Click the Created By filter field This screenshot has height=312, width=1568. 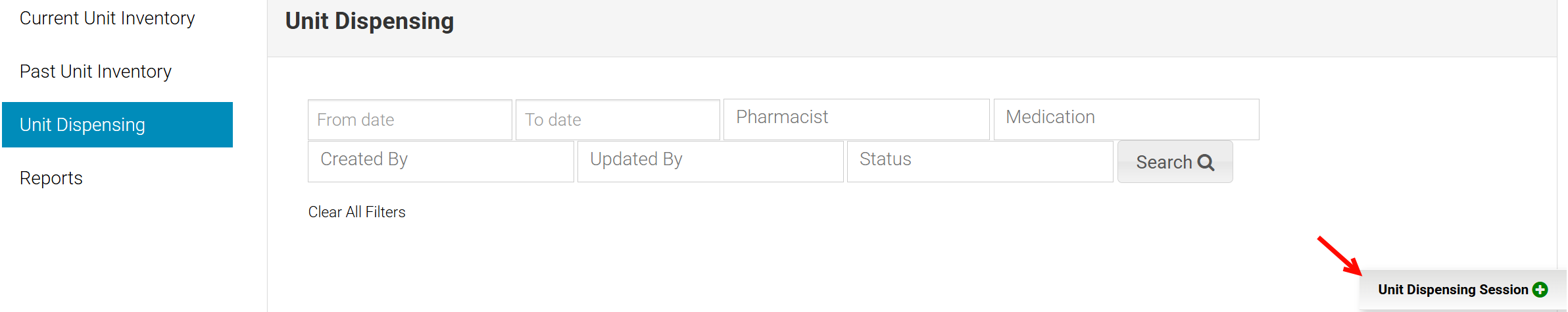click(x=441, y=161)
